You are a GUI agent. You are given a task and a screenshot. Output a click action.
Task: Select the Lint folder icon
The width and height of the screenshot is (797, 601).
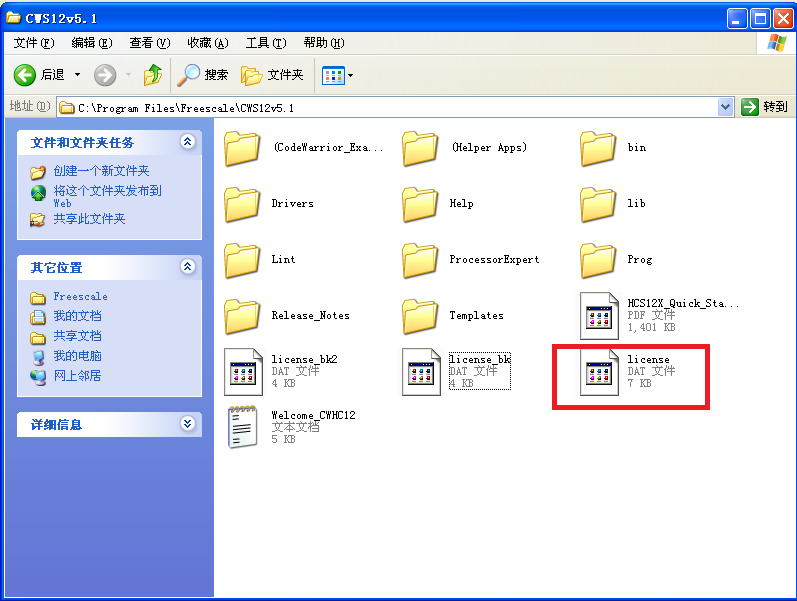(x=242, y=260)
